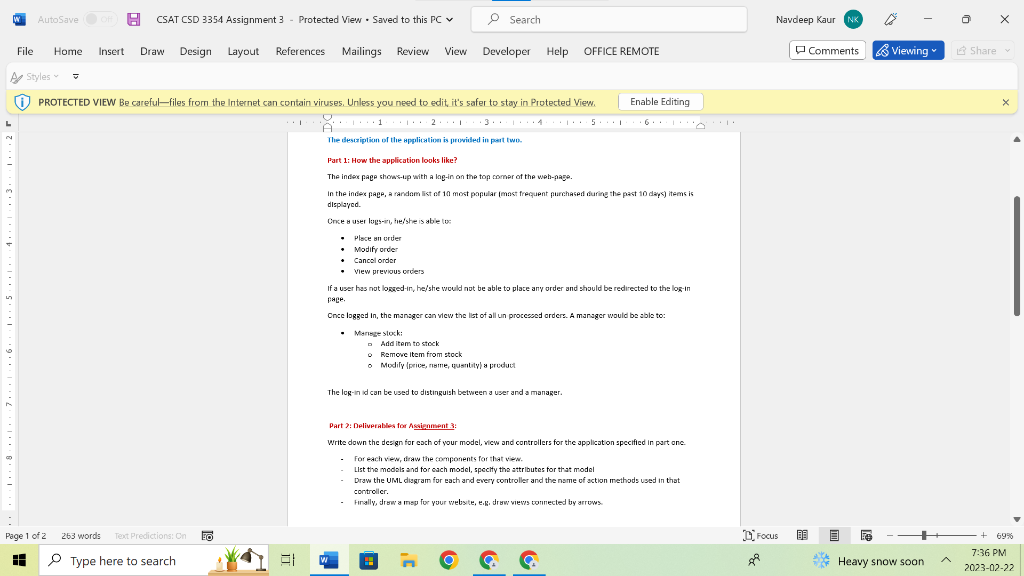Click the Search box in title bar
Image resolution: width=1024 pixels, height=576 pixels.
[609, 20]
